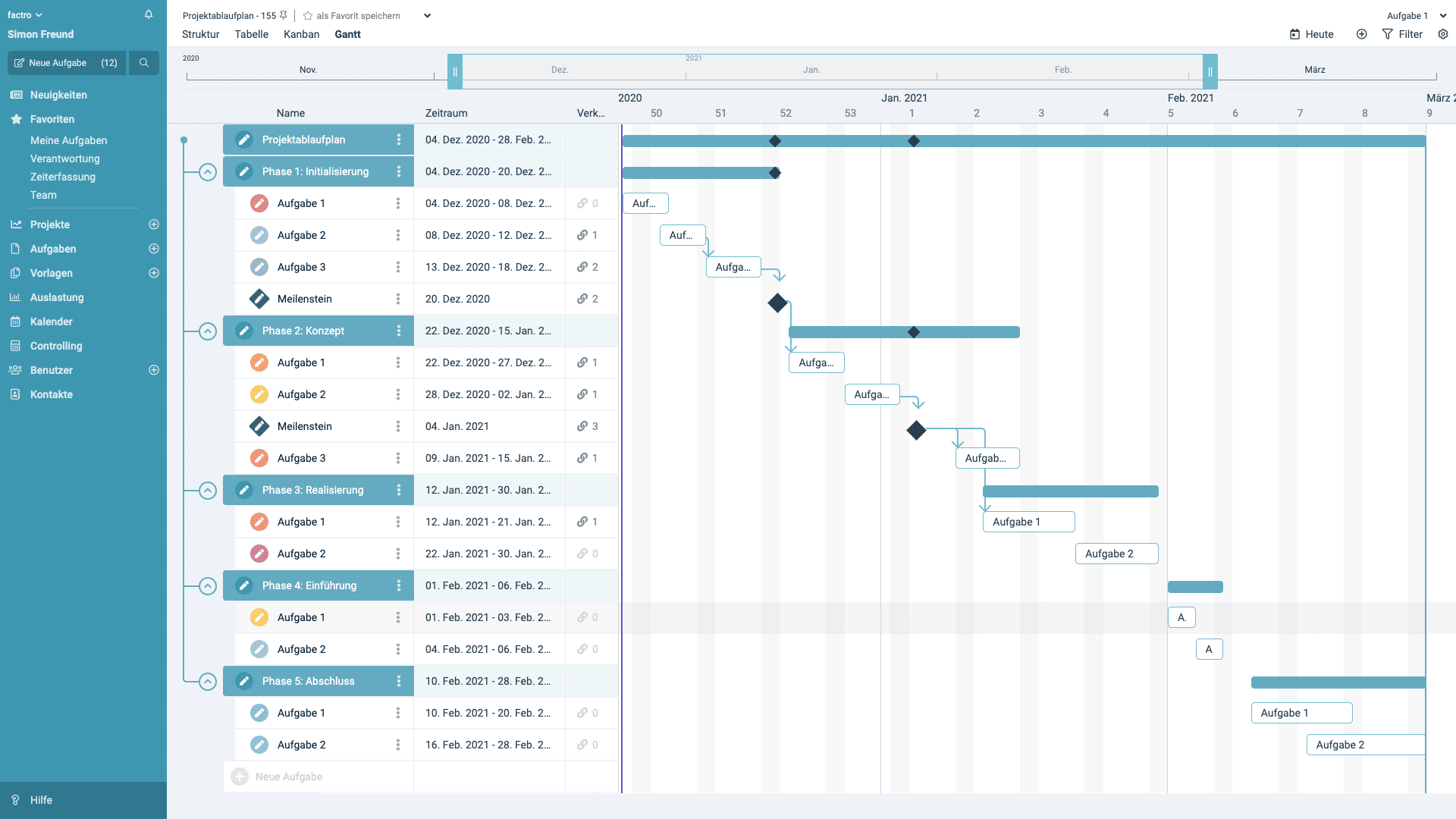The image size is (1456, 819).
Task: Click the Heute button
Action: pyautogui.click(x=1311, y=34)
